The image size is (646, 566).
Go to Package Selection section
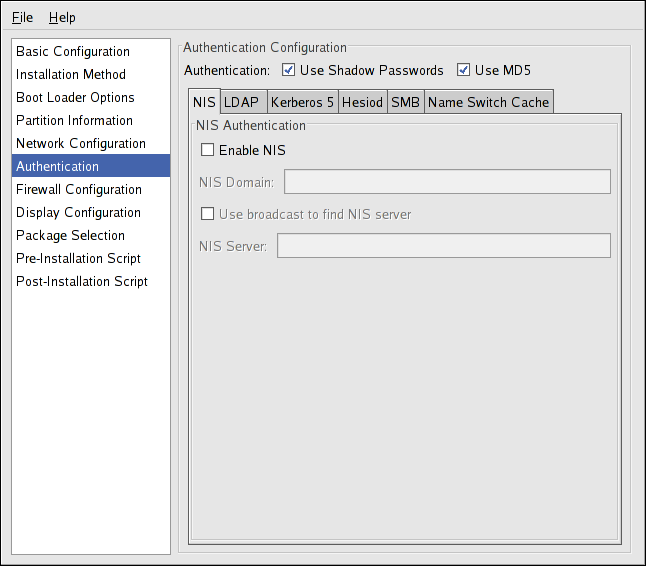(x=70, y=235)
